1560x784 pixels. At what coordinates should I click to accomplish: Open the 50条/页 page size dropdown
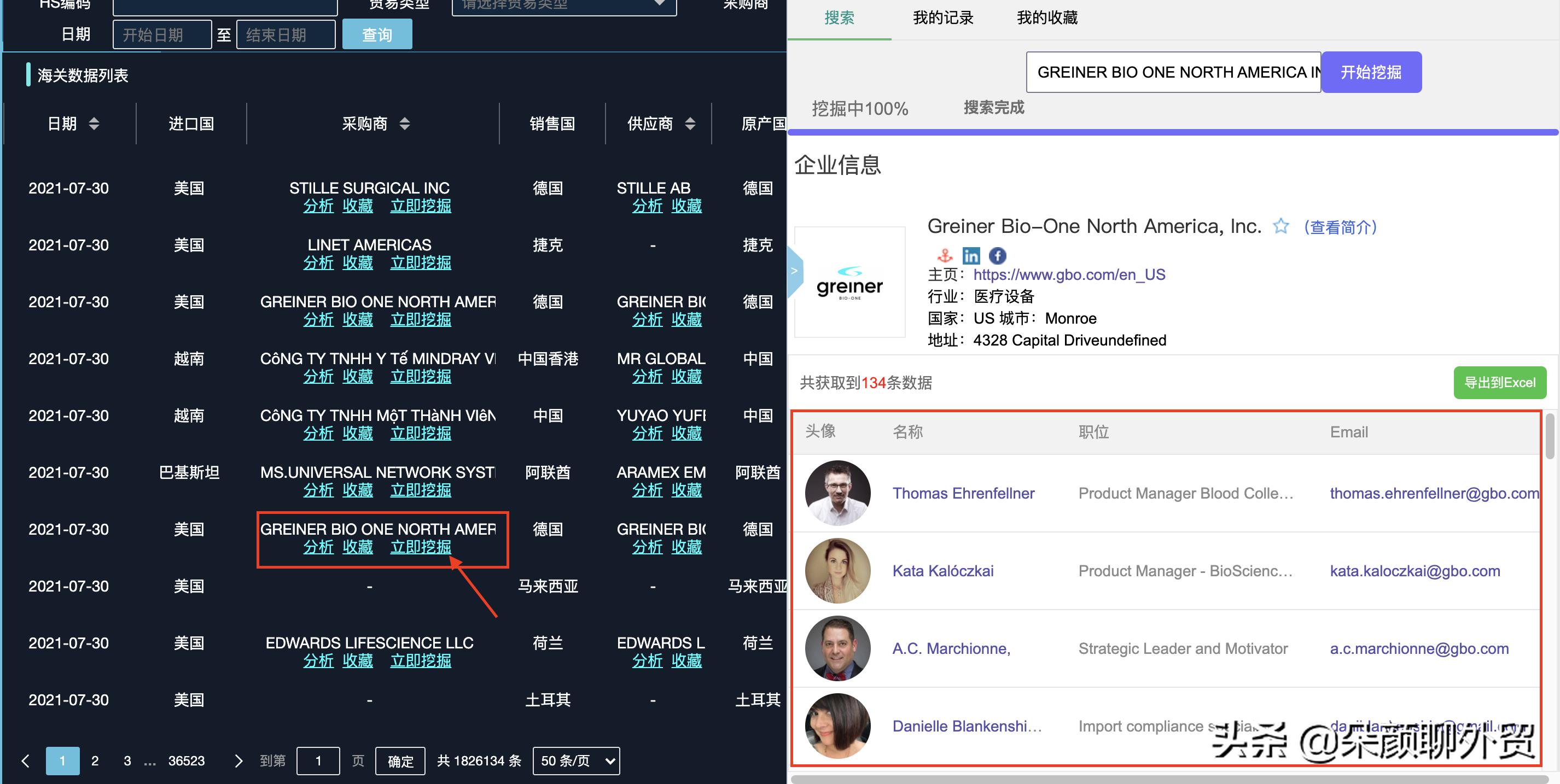pos(575,760)
